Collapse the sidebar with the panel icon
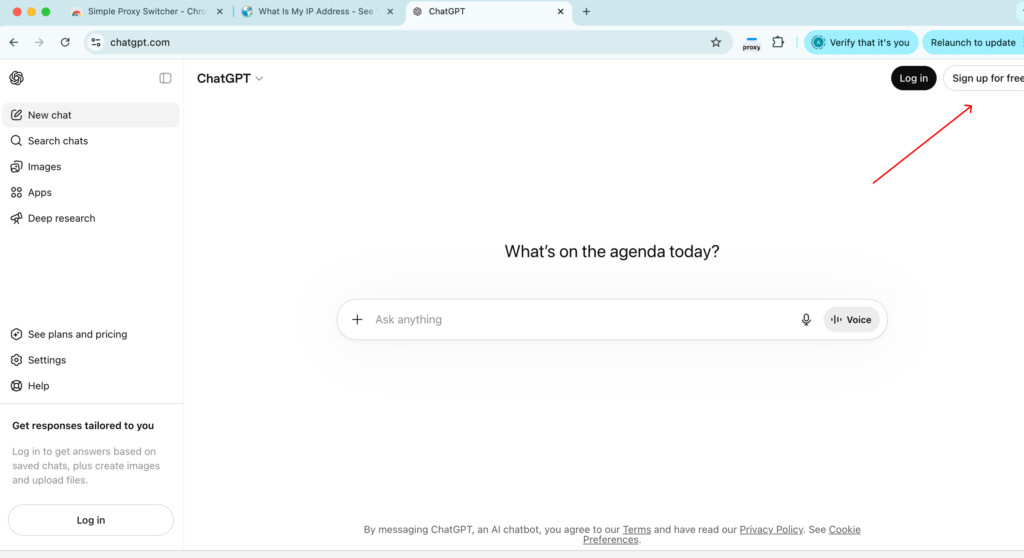The width and height of the screenshot is (1024, 558). pyautogui.click(x=165, y=78)
